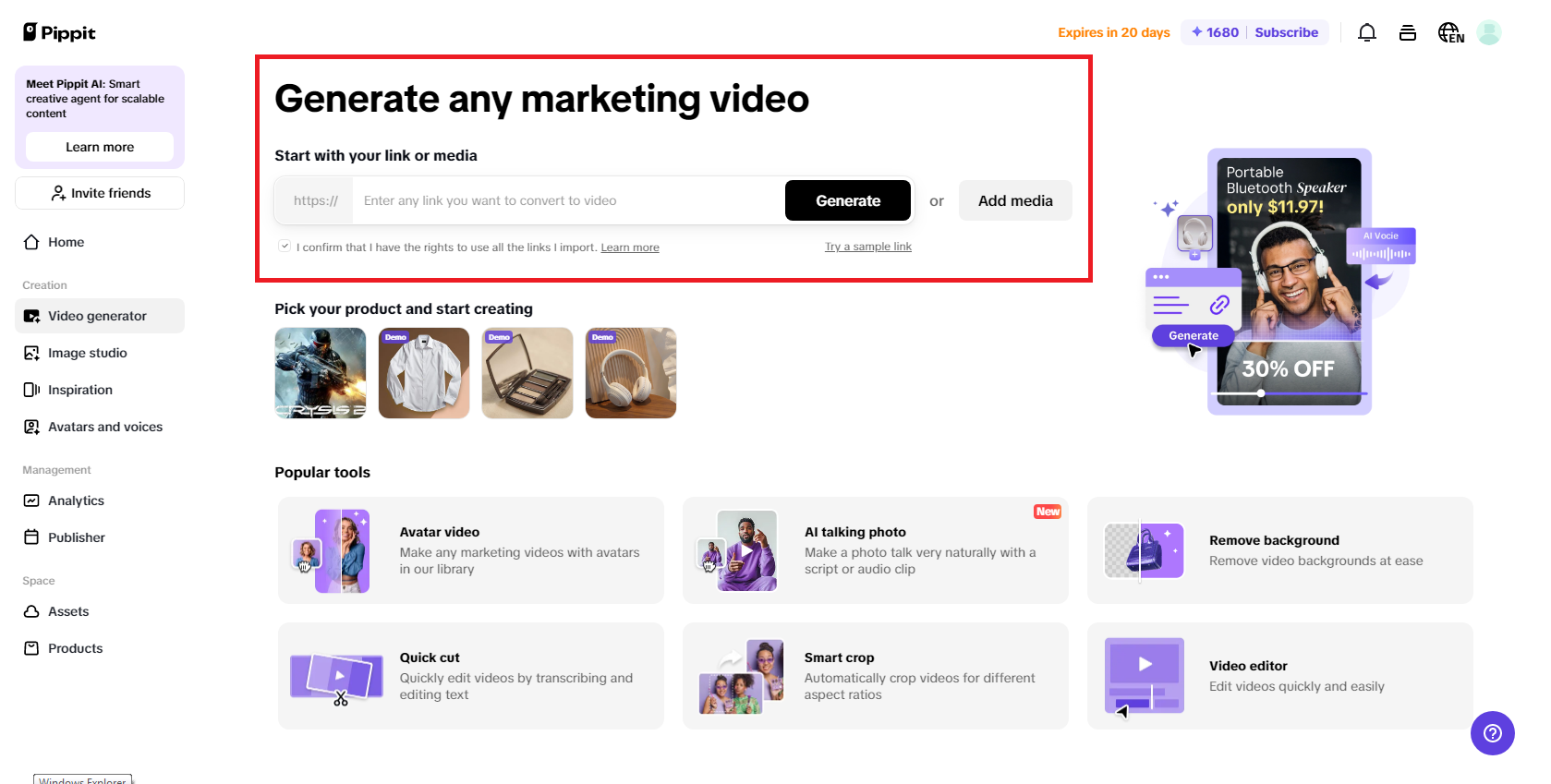
Task: Select Video generator in sidebar
Action: tap(100, 316)
